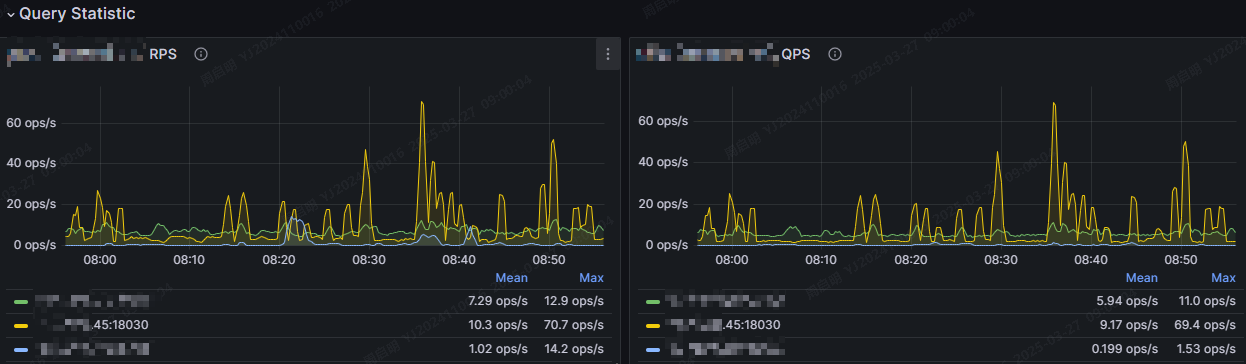1246x364 pixels.
Task: Click the 08:30 tick on QPS time axis
Action: click(x=1001, y=260)
